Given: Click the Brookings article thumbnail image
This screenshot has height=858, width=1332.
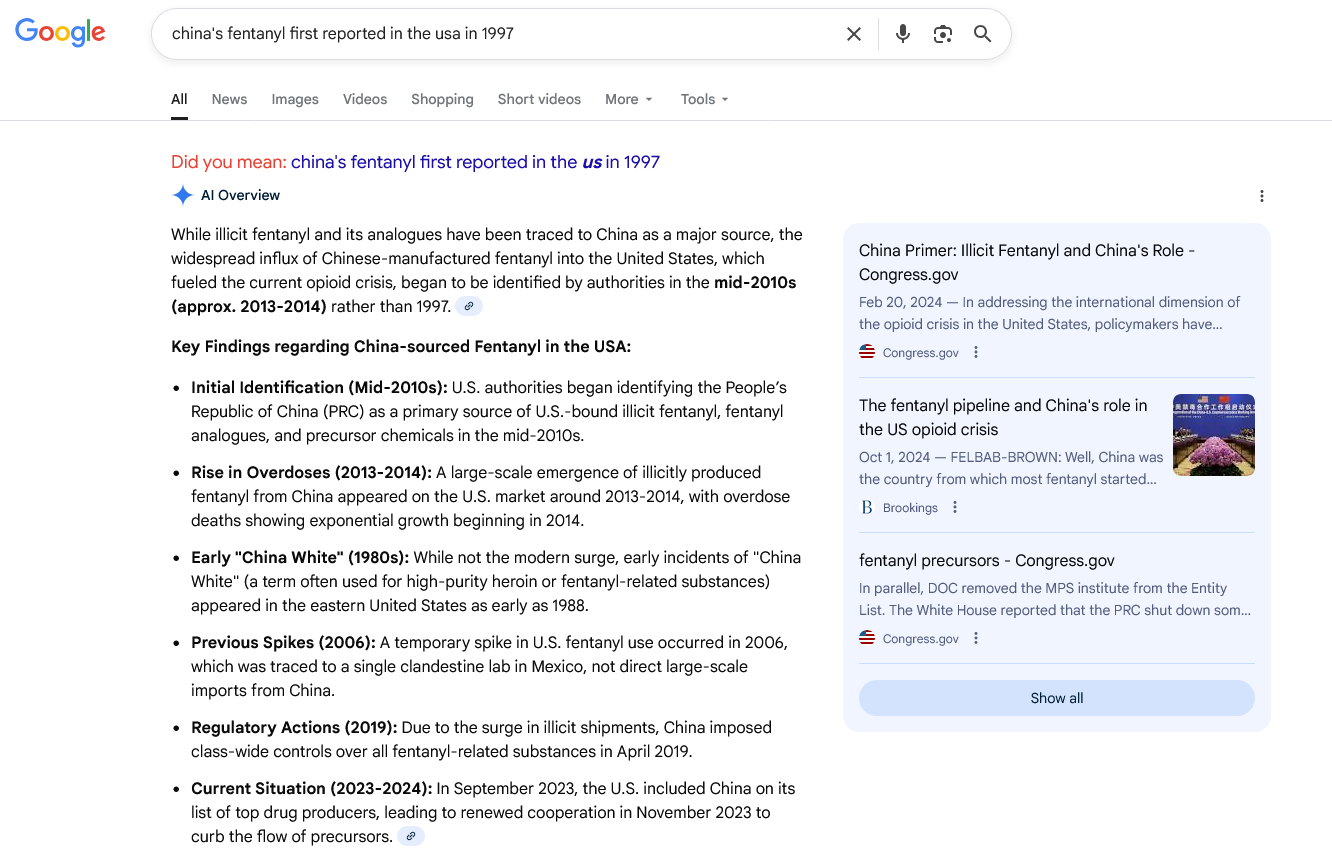Looking at the screenshot, I should [x=1213, y=435].
